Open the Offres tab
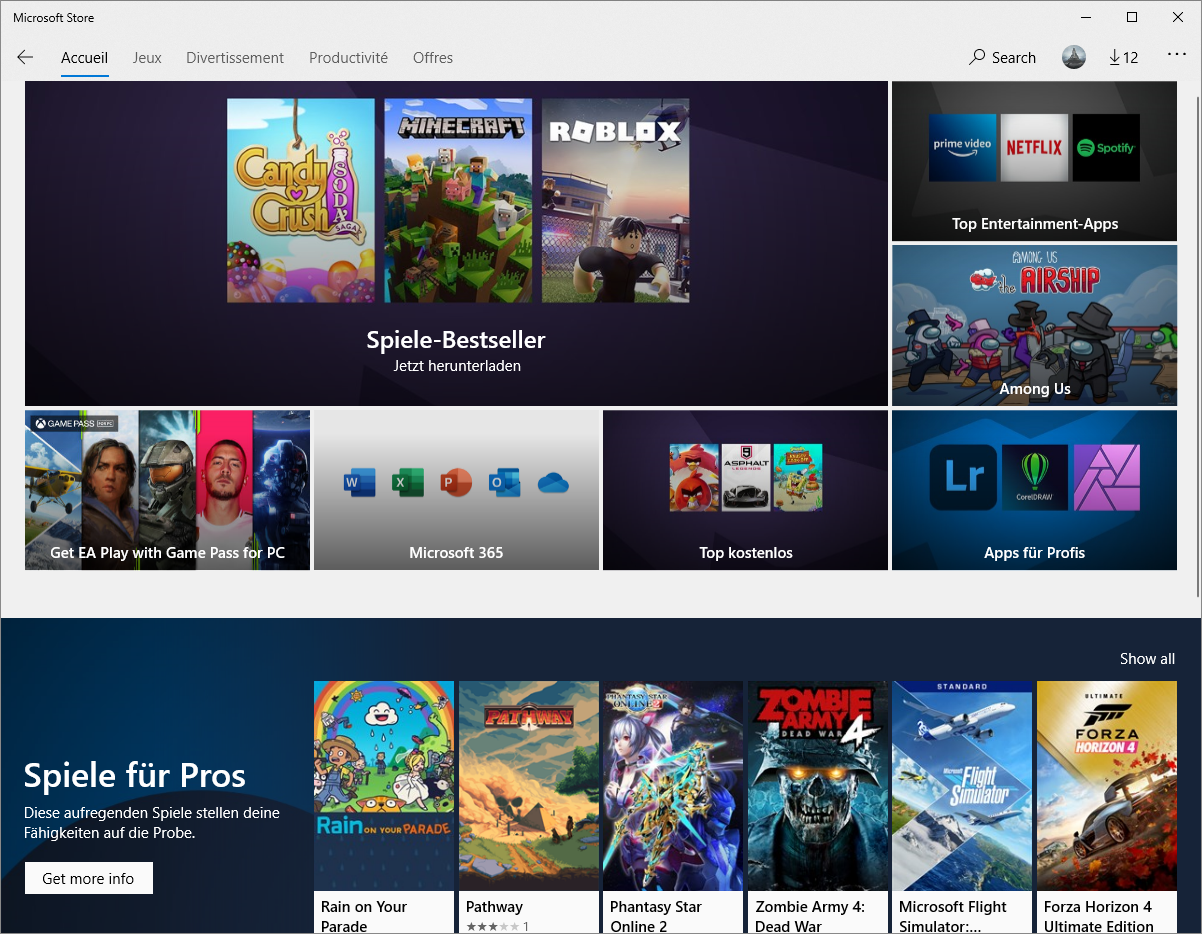The image size is (1202, 934). (x=433, y=58)
